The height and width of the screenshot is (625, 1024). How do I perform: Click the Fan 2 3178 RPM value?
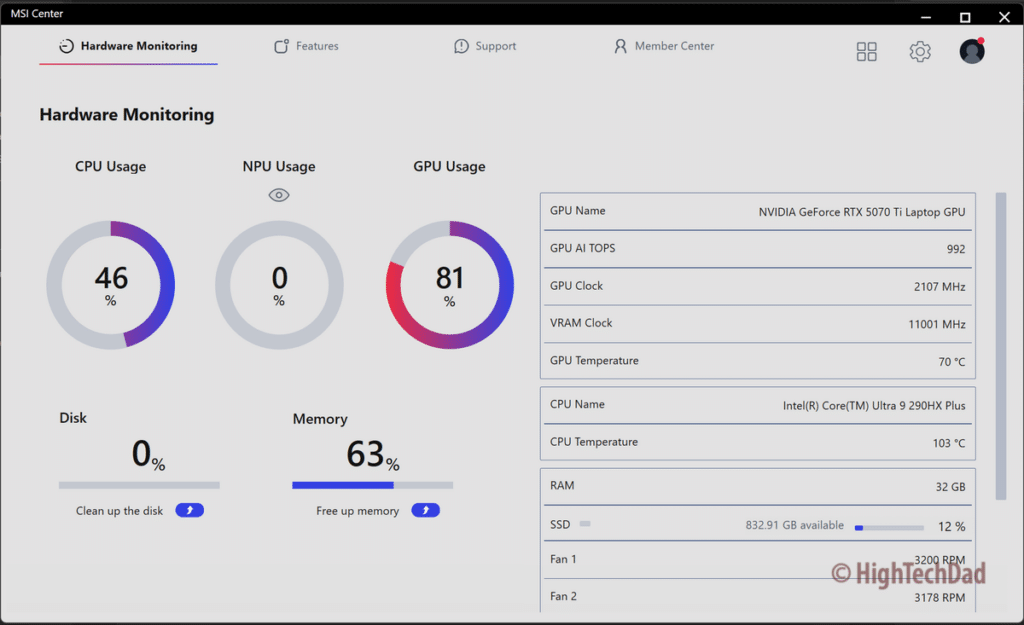(939, 598)
